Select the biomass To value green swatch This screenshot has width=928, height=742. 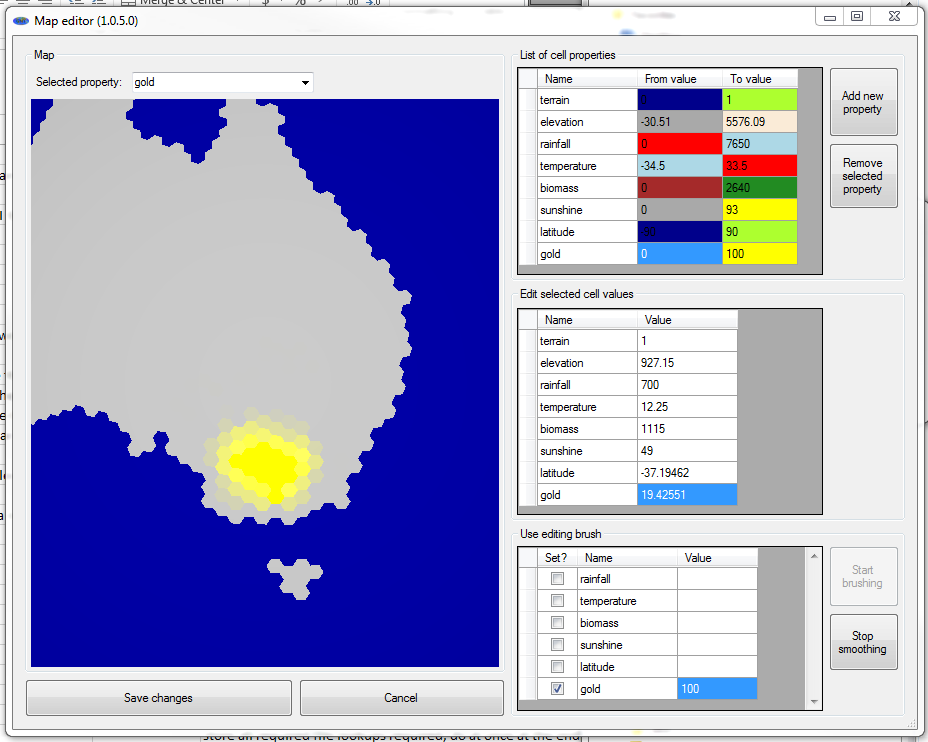(759, 188)
